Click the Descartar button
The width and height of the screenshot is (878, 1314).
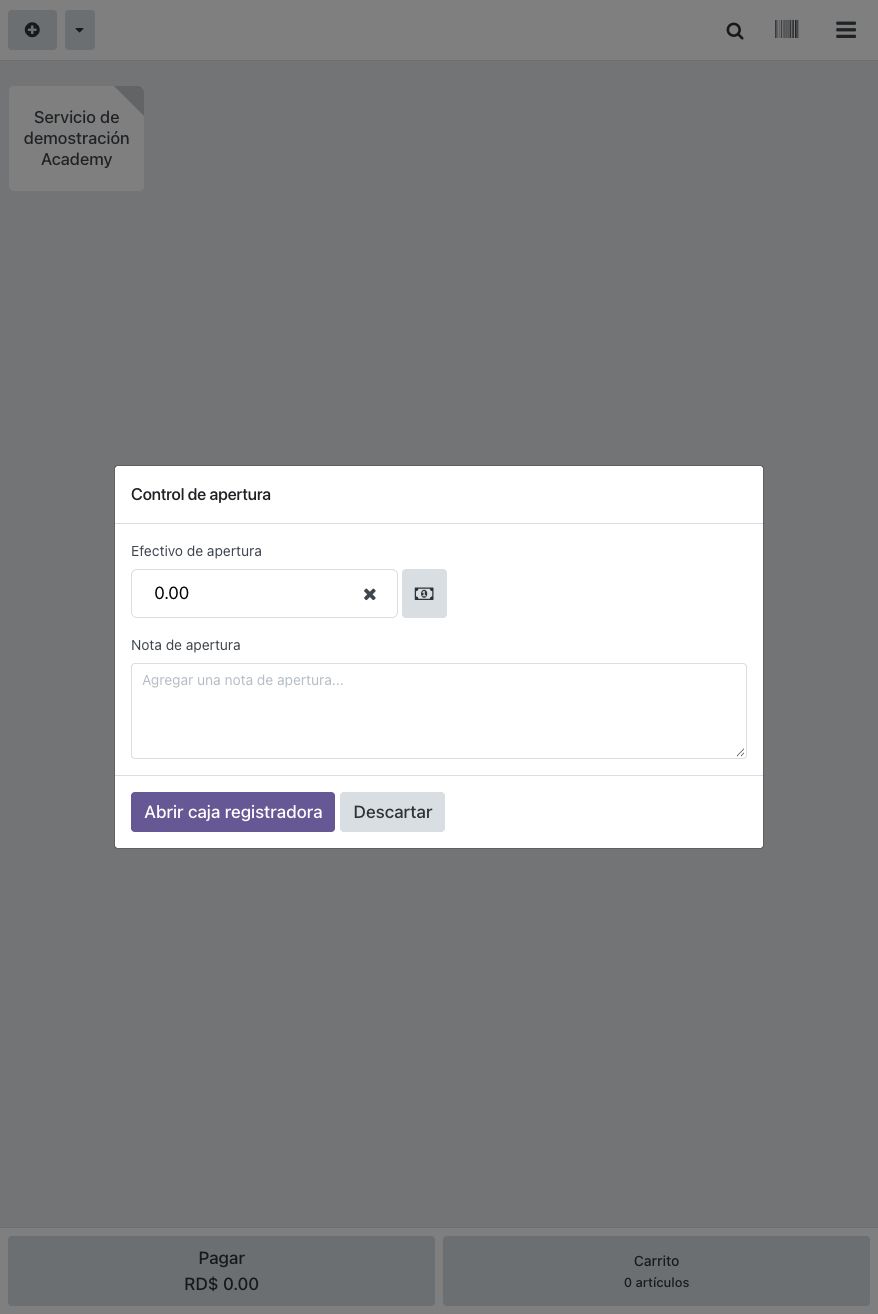coord(392,812)
